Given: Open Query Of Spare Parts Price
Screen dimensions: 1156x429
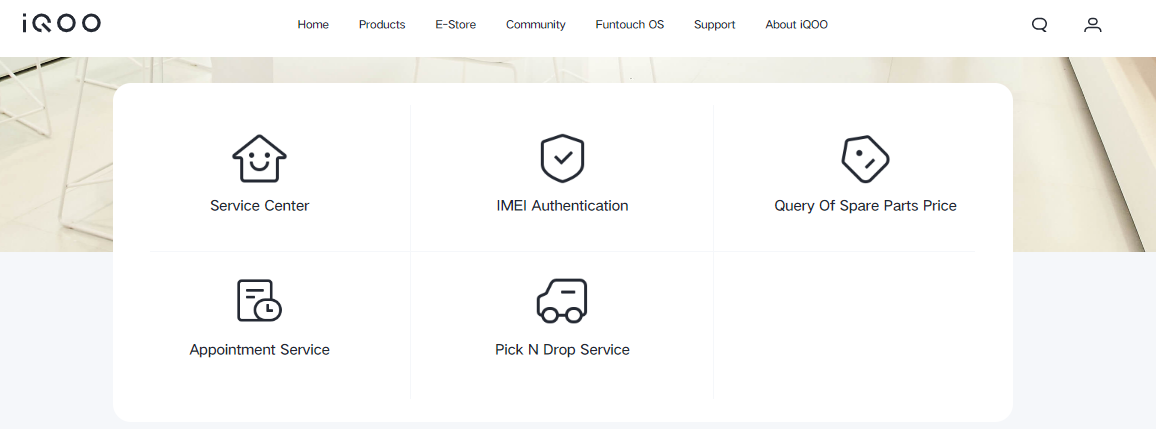Looking at the screenshot, I should (x=865, y=206).
